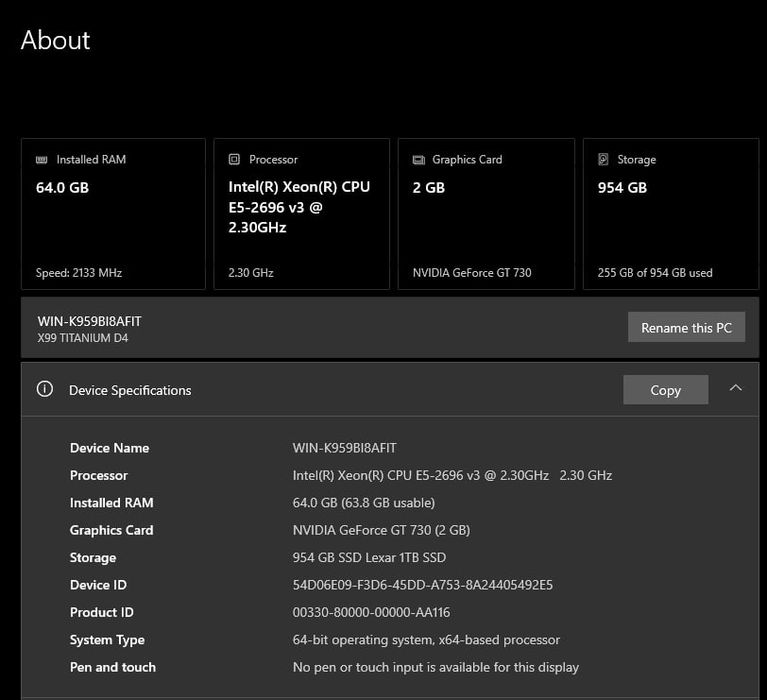Click the Storage drive icon
Image resolution: width=767 pixels, height=700 pixels.
click(x=603, y=159)
